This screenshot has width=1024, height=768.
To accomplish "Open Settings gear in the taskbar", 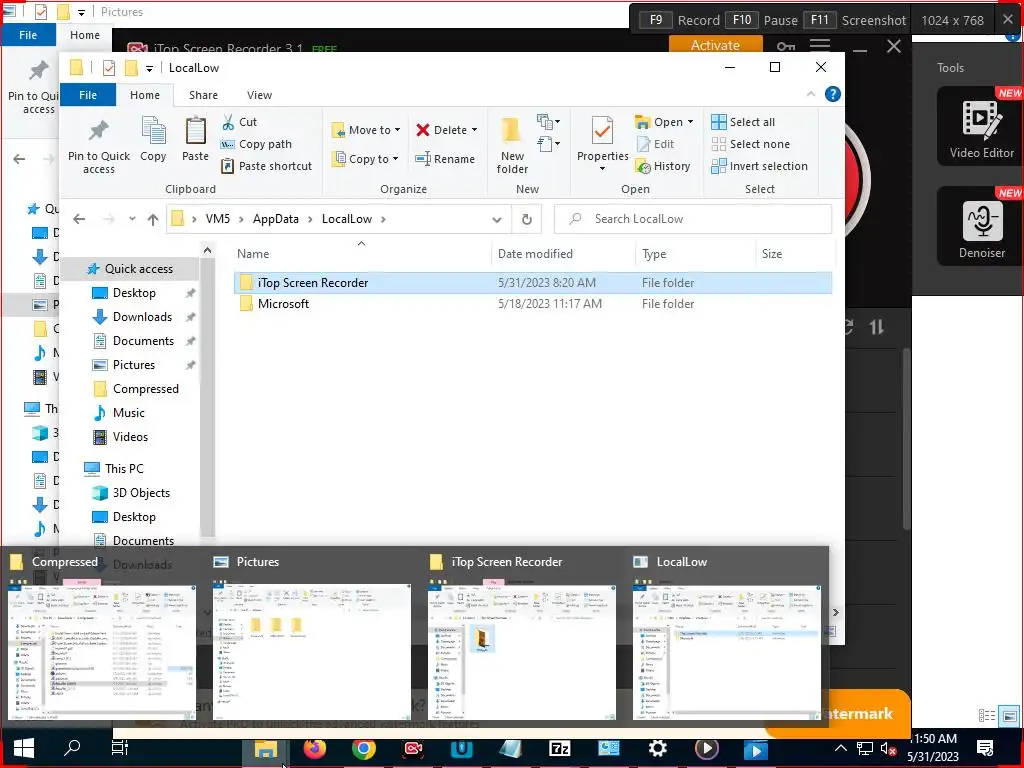I will (658, 748).
